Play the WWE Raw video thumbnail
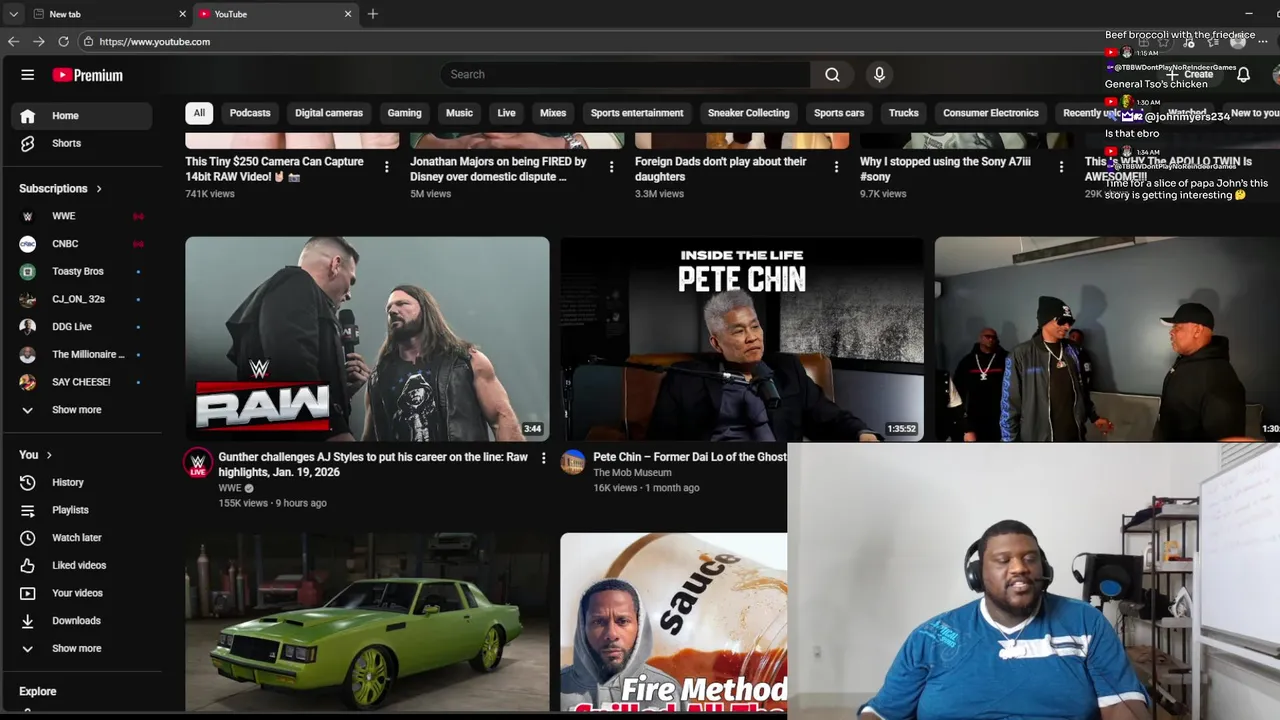Viewport: 1280px width, 720px height. (367, 339)
